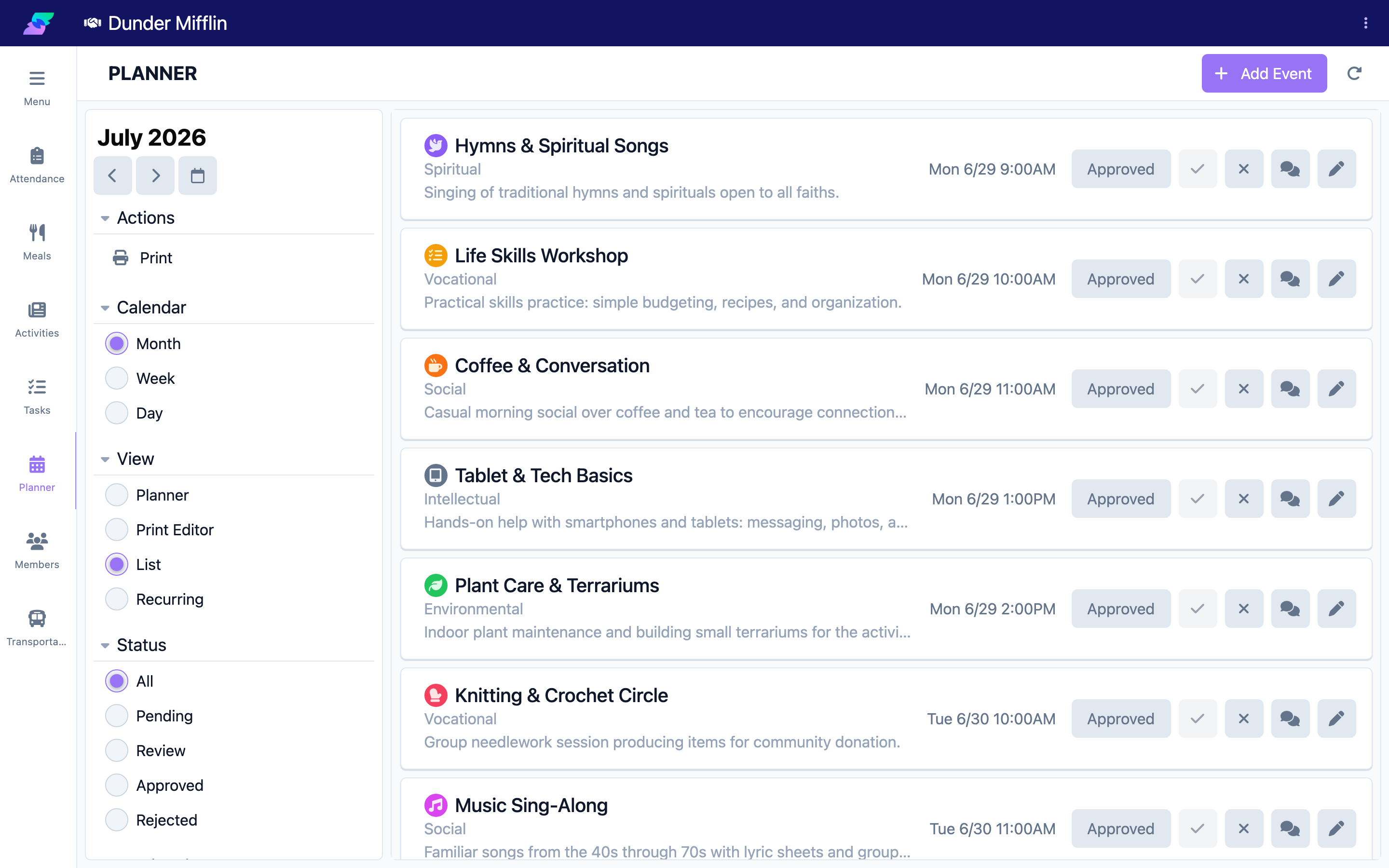
Task: Click the refresh icon next to Add Event
Action: (1354, 73)
